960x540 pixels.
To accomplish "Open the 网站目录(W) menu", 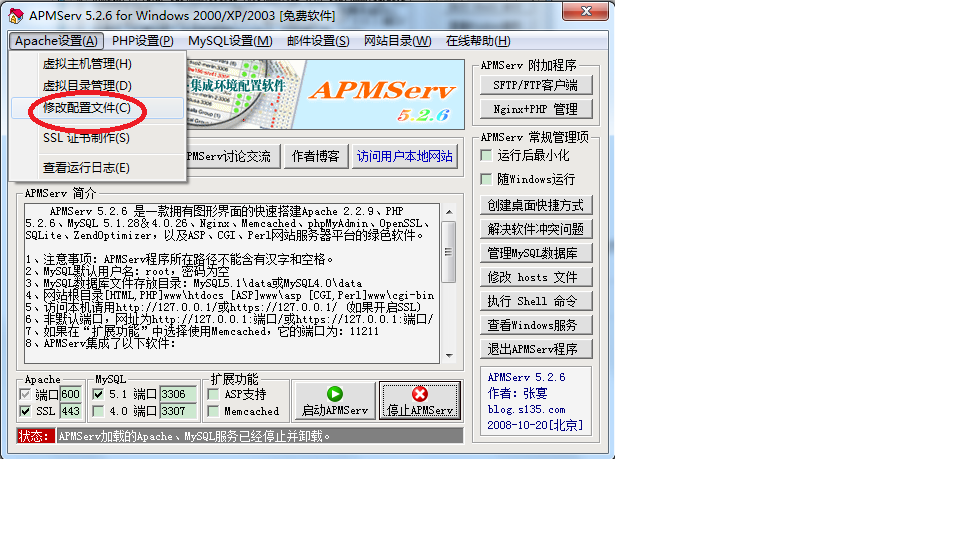I will [x=398, y=41].
